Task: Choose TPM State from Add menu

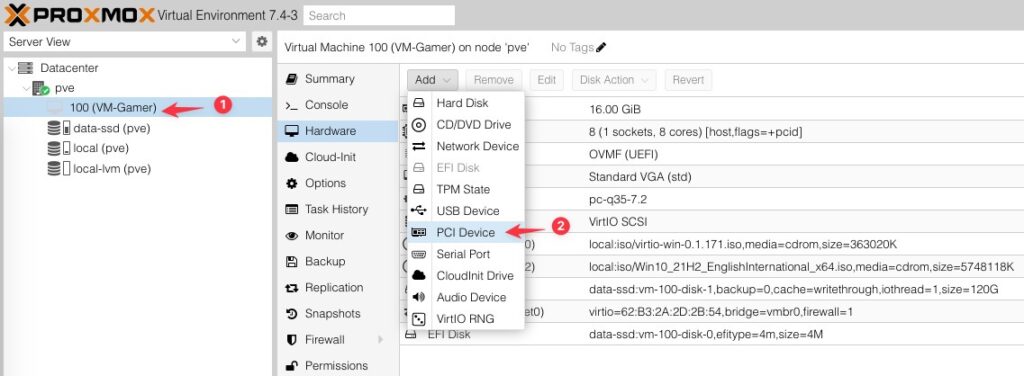Action: 466,189
